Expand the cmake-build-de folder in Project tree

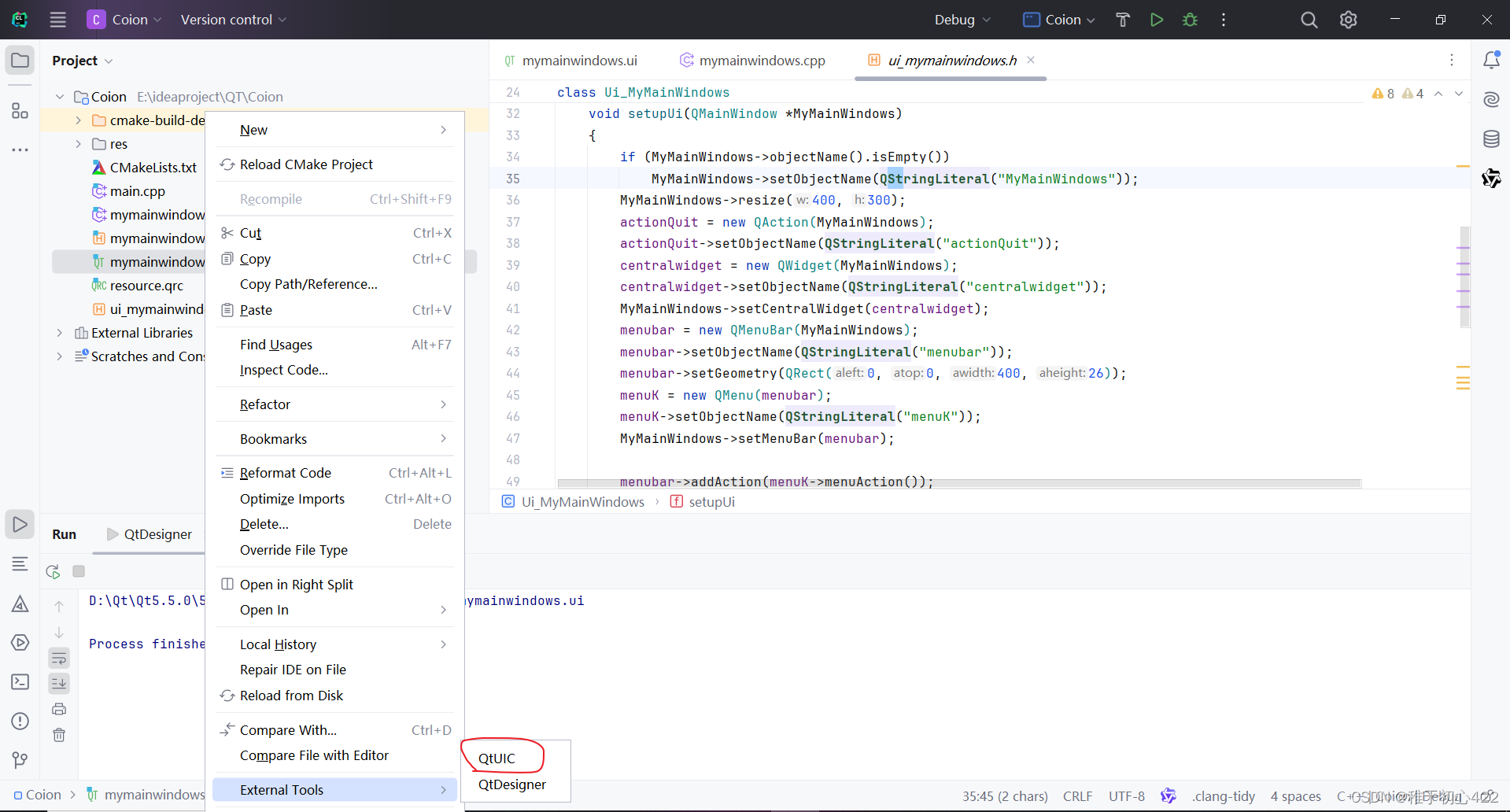pos(78,120)
